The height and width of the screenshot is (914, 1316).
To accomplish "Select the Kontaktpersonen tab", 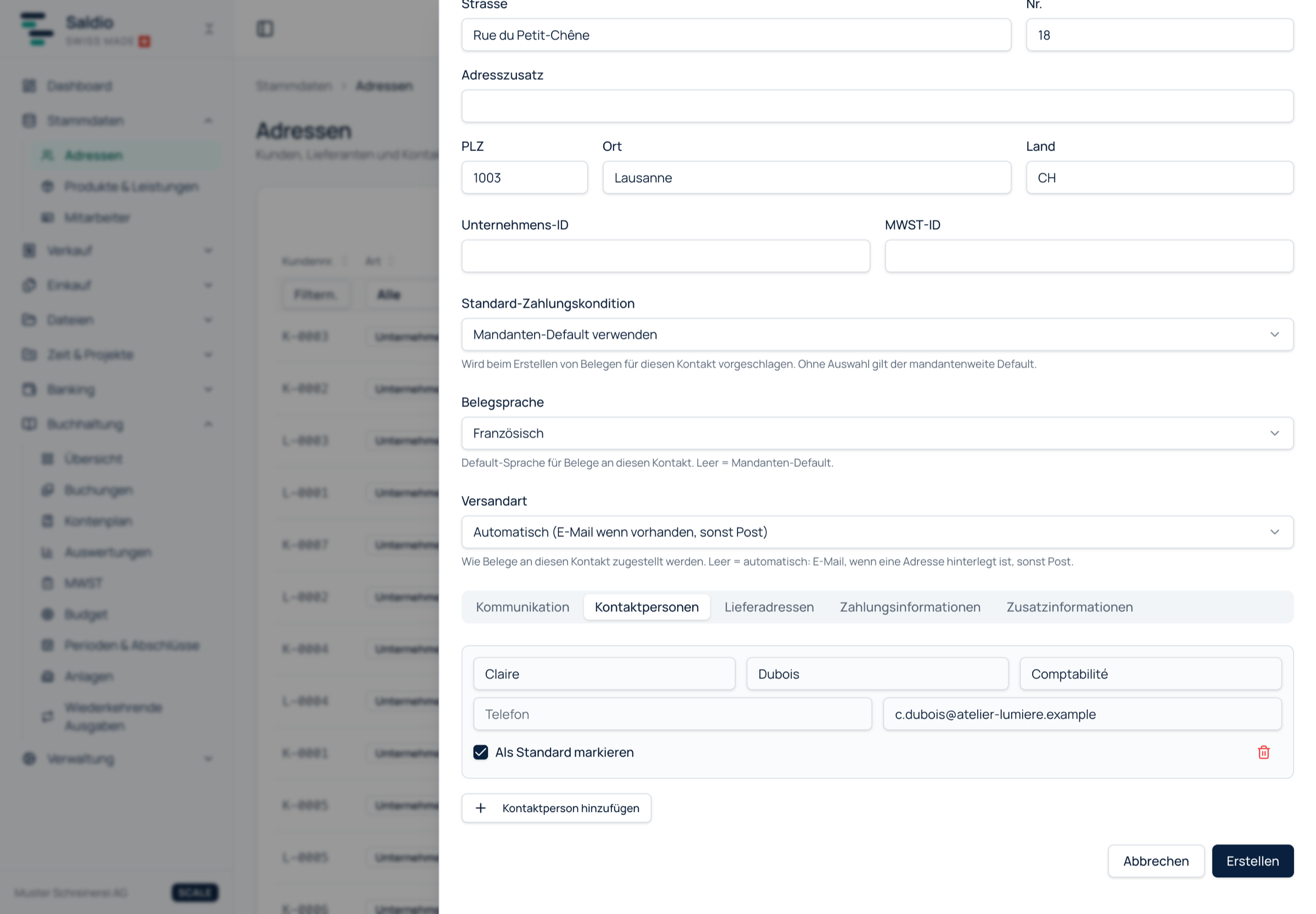I will pos(646,607).
